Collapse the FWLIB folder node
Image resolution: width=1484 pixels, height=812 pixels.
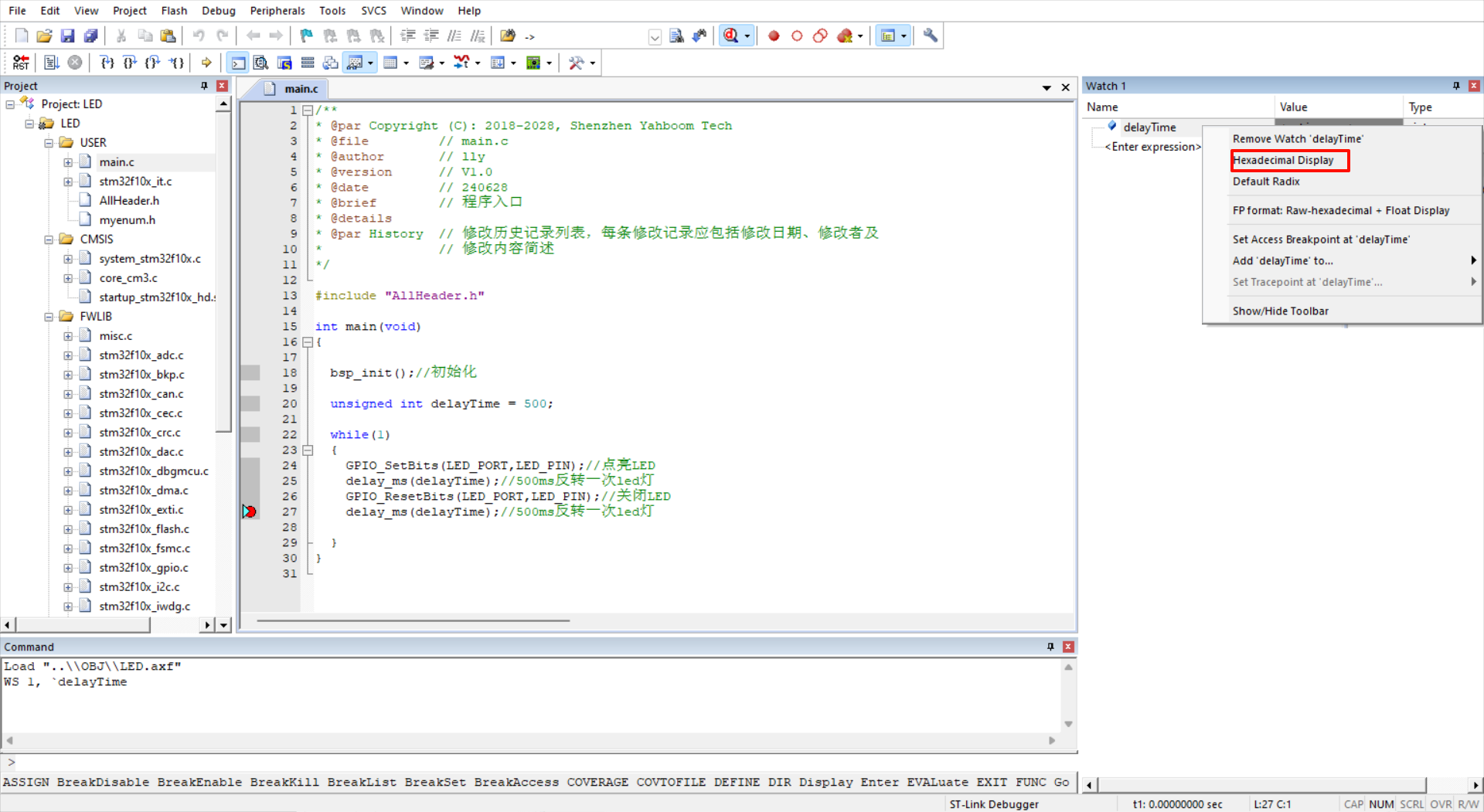(x=49, y=317)
